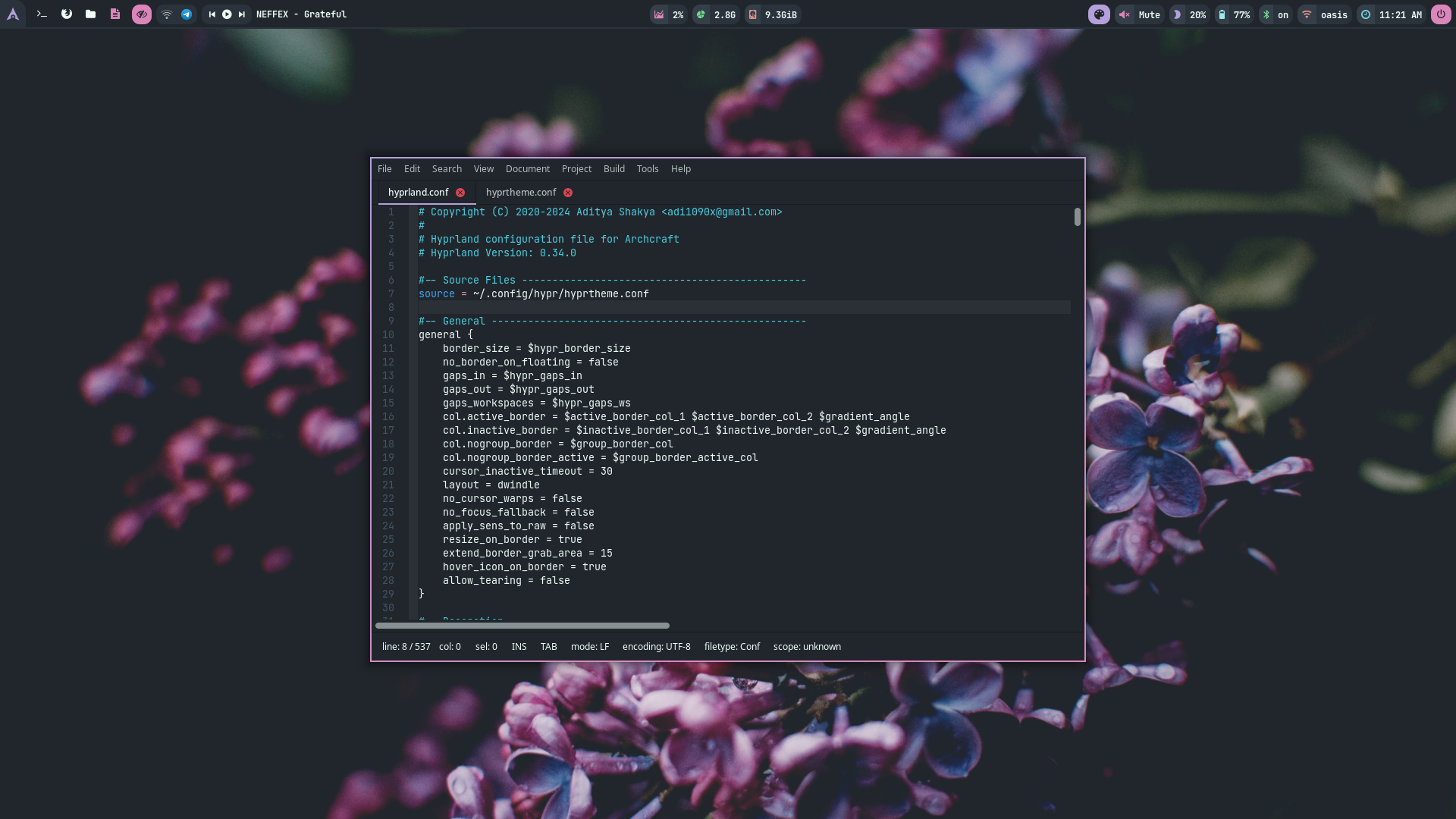Open the terminal launcher icon

point(42,14)
